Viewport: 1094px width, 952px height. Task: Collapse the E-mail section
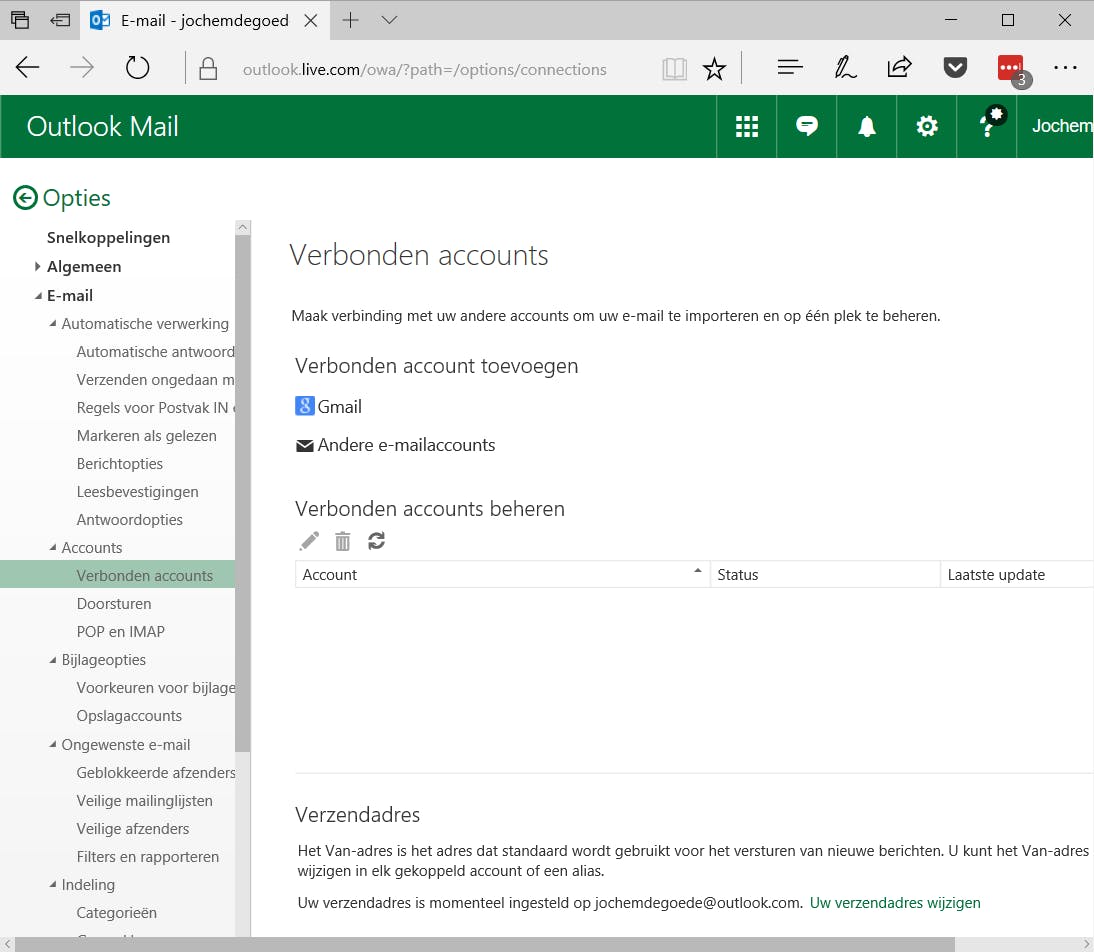[38, 296]
